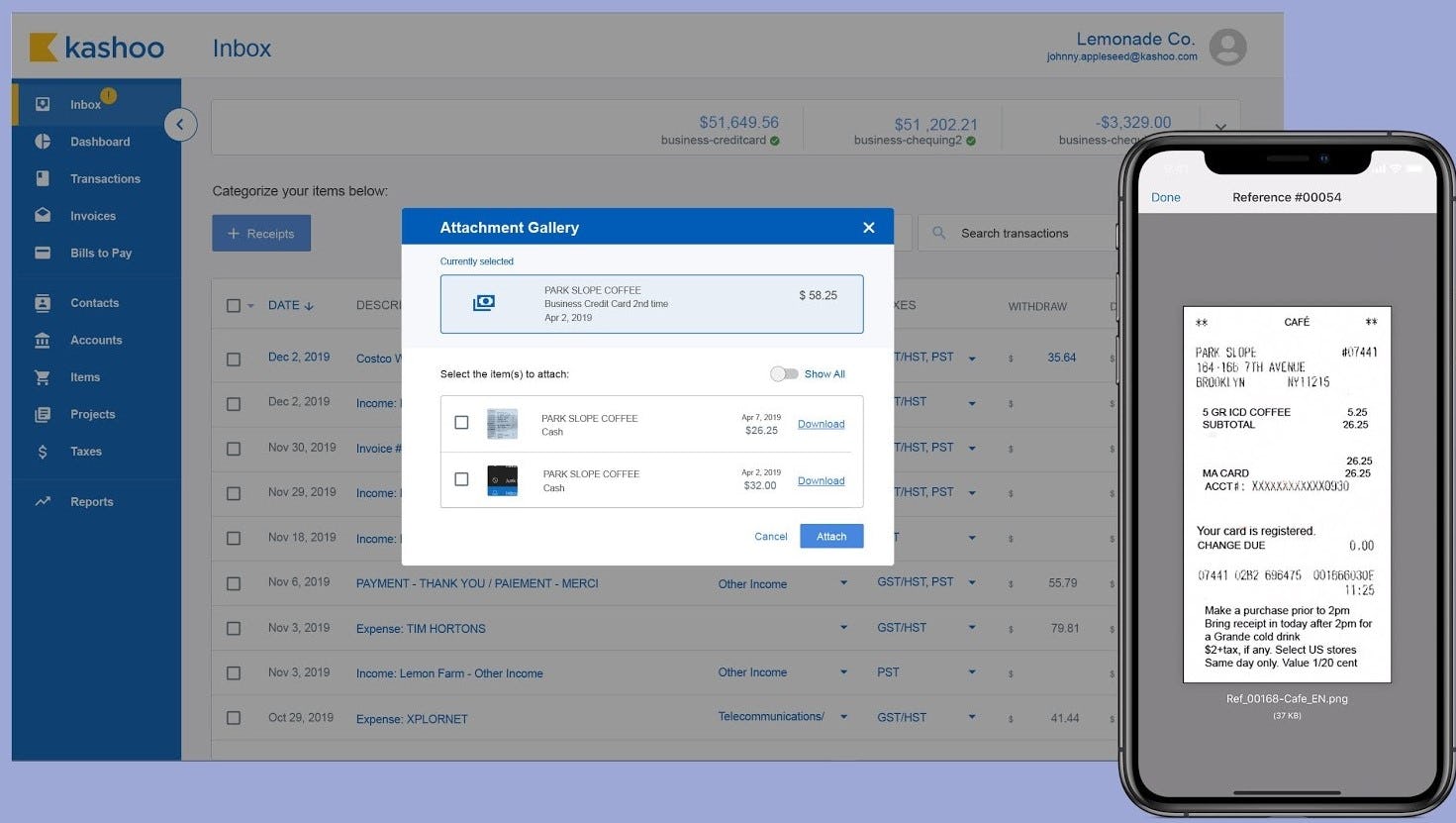Open Bills to Pay in the sidebar
Screen dimensions: 1456x823
pyautogui.click(x=101, y=253)
